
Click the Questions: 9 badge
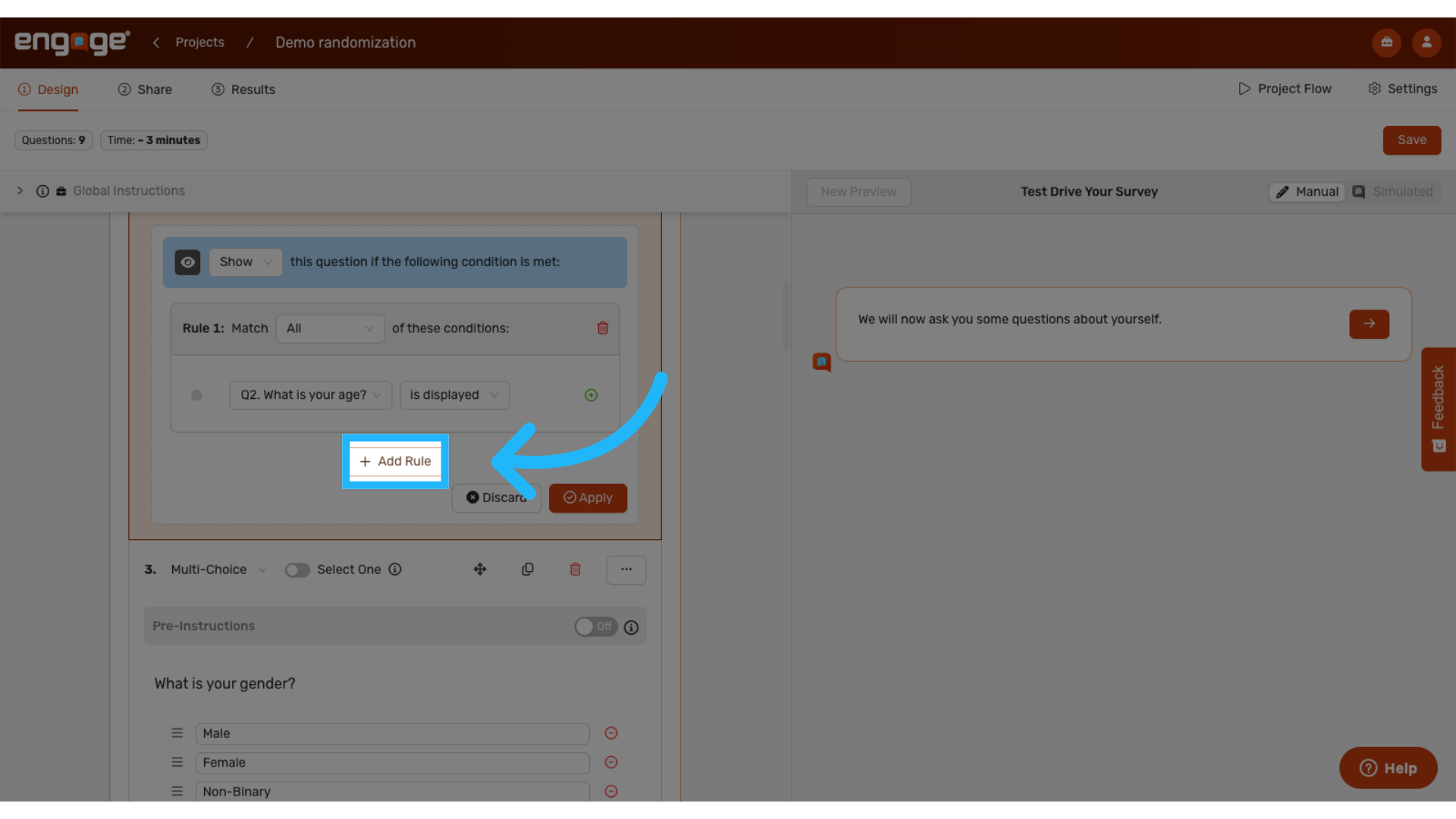(x=54, y=140)
